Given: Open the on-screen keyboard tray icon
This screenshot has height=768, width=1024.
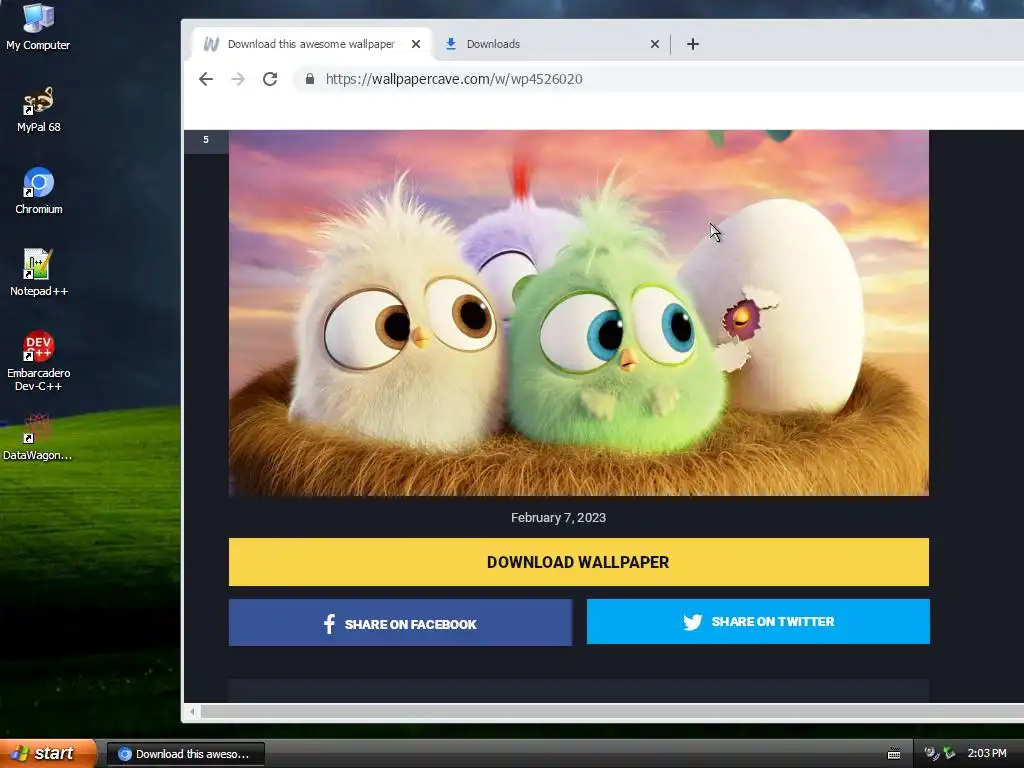Looking at the screenshot, I should [893, 754].
